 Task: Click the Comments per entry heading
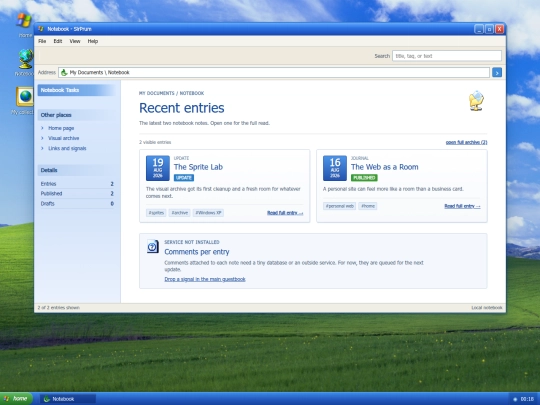point(197,252)
